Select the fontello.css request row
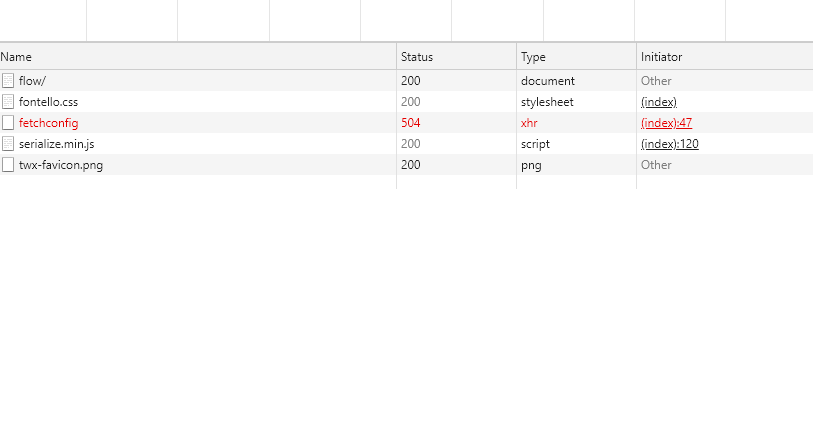 click(x=48, y=102)
